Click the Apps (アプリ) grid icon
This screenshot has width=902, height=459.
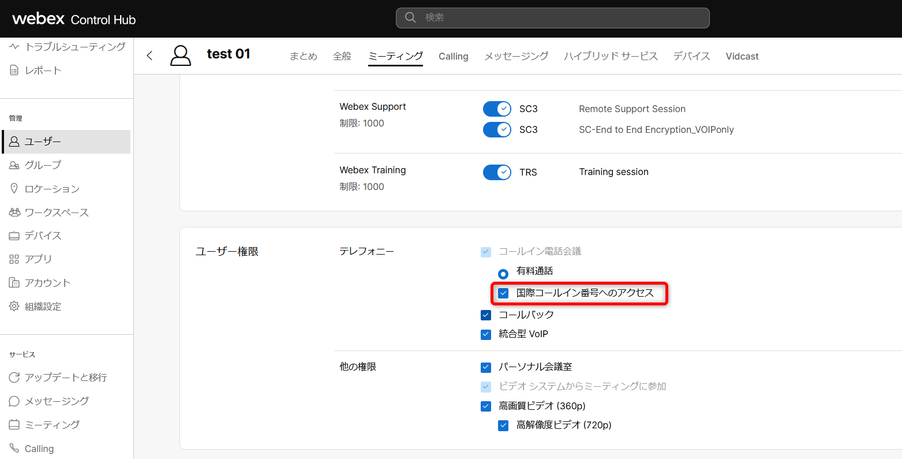click(14, 259)
